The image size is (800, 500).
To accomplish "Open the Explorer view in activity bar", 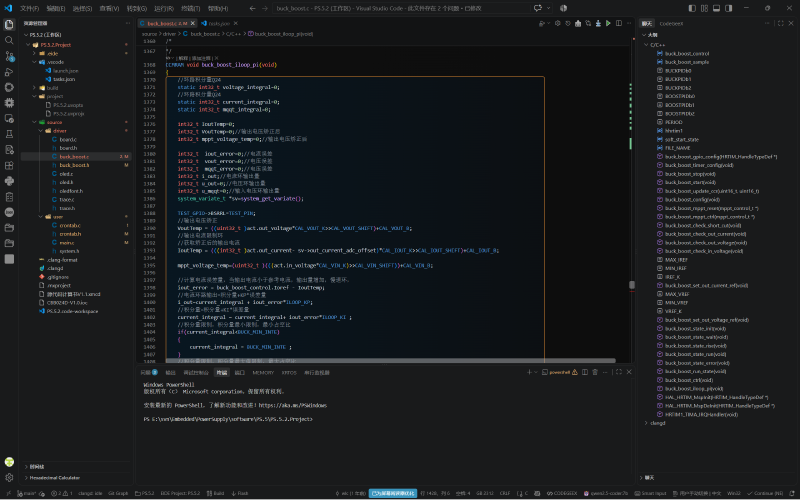I will click(x=9, y=24).
